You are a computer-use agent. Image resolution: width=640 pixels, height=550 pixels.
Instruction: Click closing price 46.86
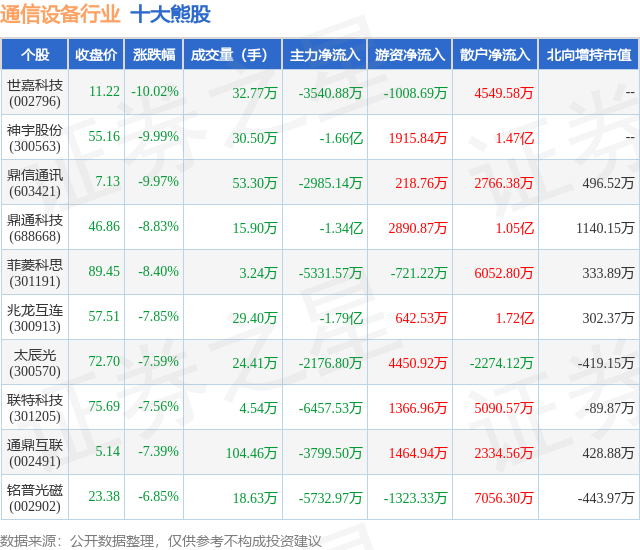coord(104,226)
